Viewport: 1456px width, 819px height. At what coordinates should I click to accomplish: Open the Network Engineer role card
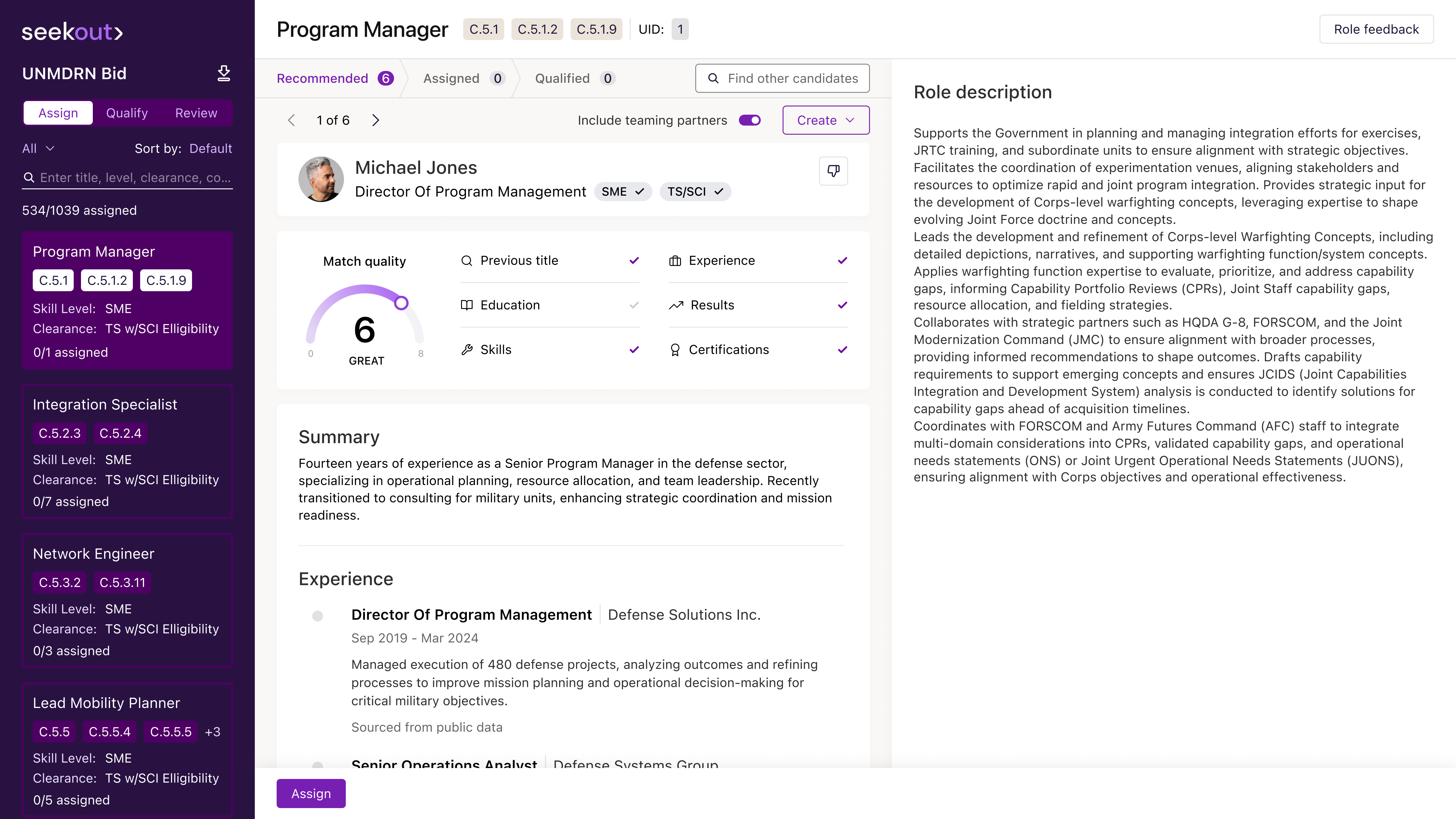(x=127, y=601)
